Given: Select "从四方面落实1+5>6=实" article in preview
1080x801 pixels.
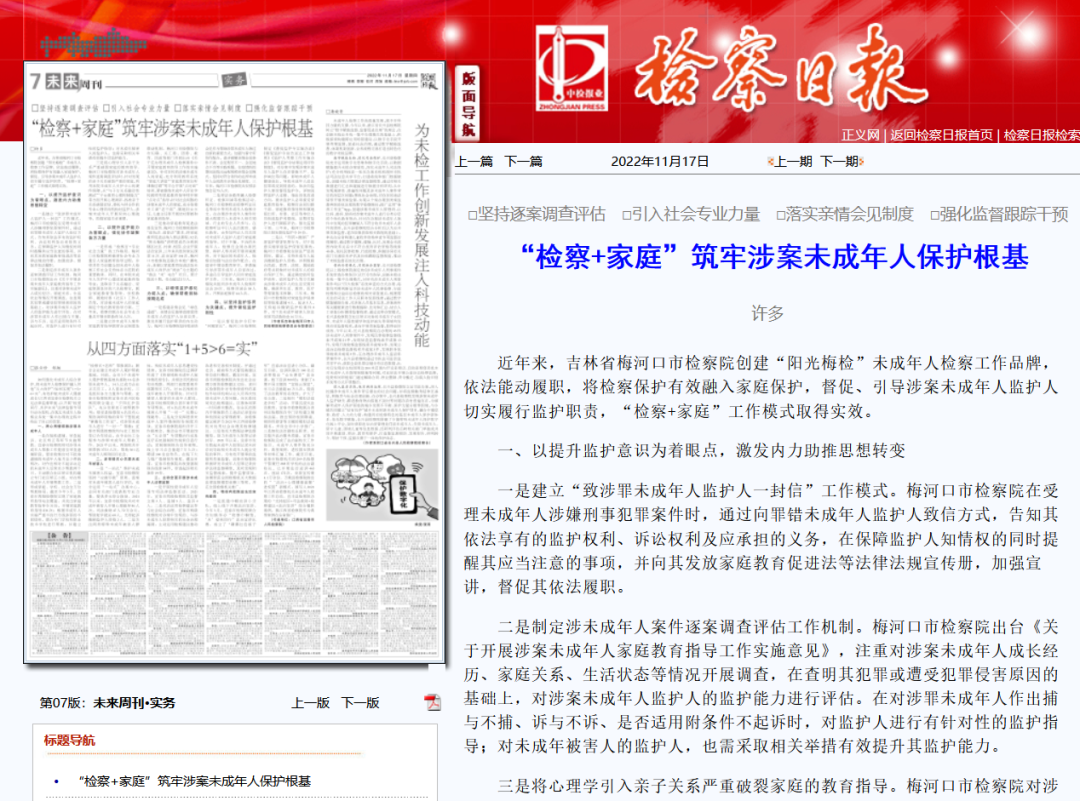Looking at the screenshot, I should 167,348.
